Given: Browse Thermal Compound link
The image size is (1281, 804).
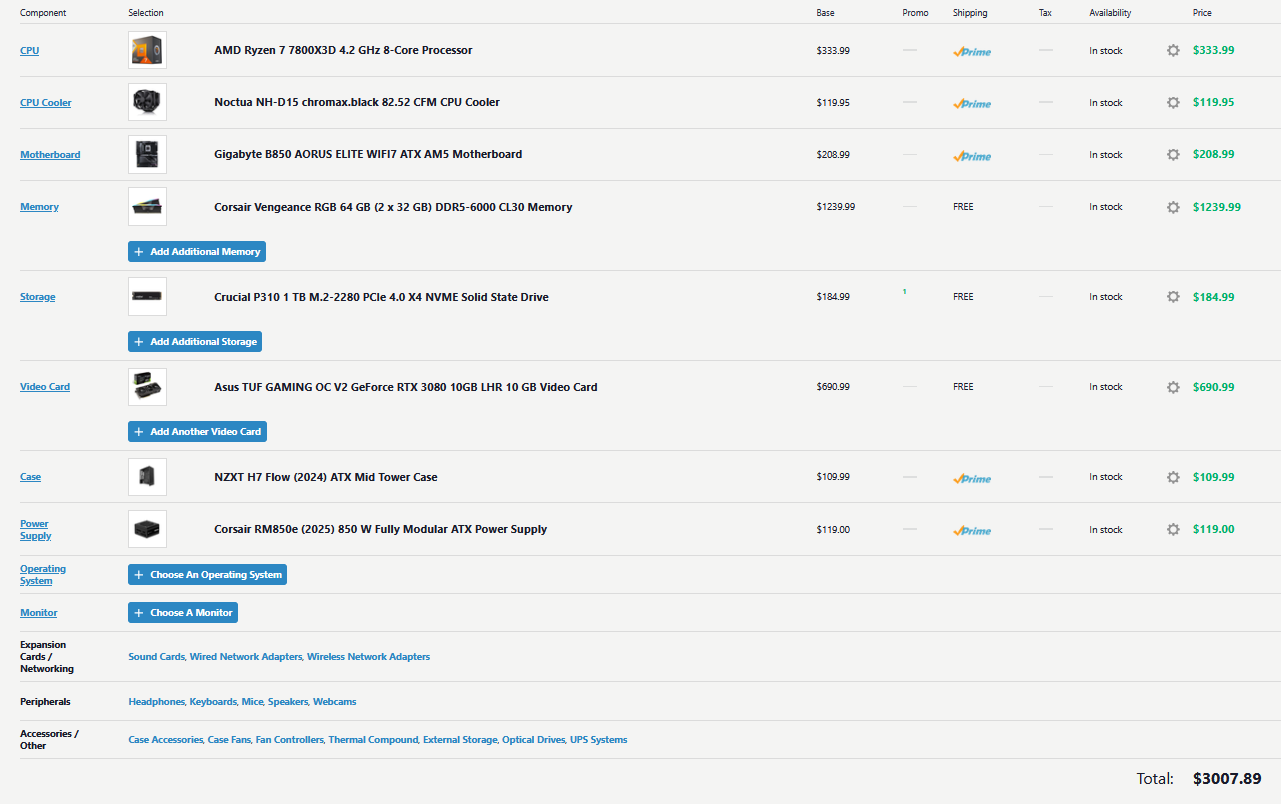Looking at the screenshot, I should [373, 740].
